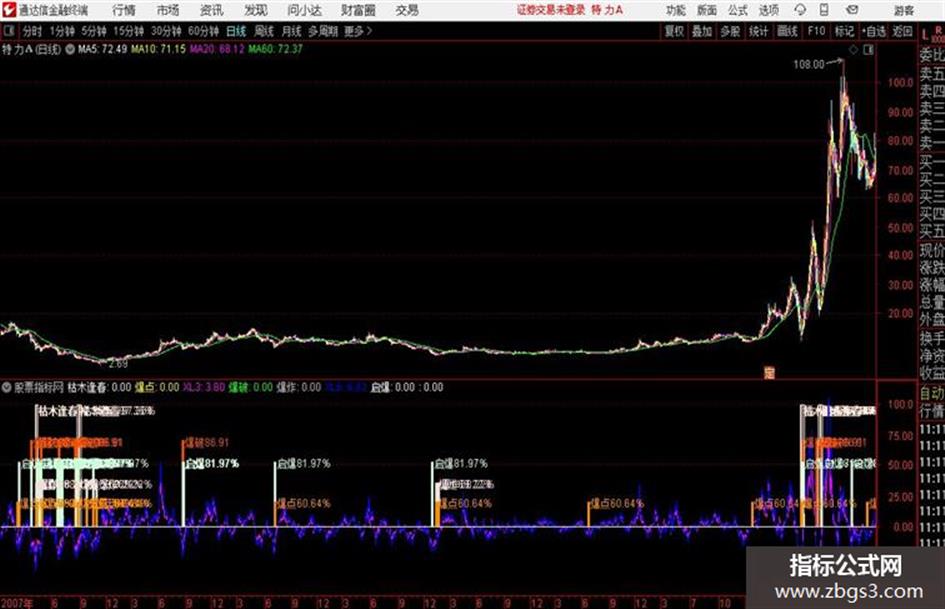
Task: Switch to 60分钟 chart period
Action: coord(203,31)
